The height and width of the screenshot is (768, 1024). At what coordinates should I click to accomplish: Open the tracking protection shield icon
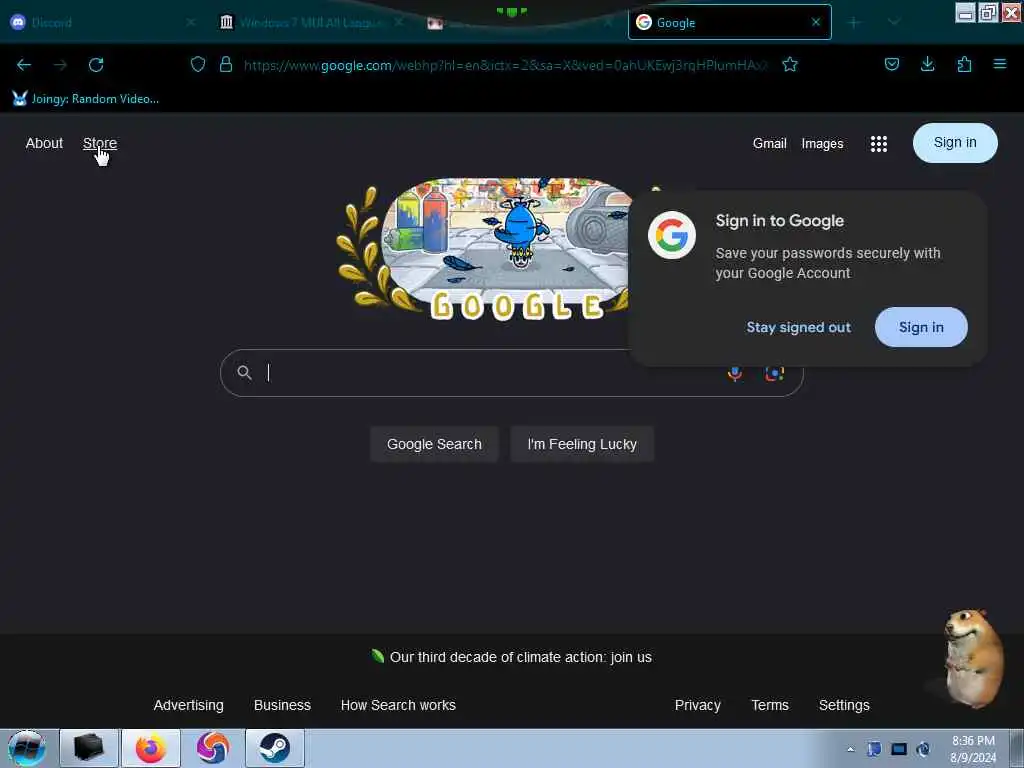click(x=198, y=64)
